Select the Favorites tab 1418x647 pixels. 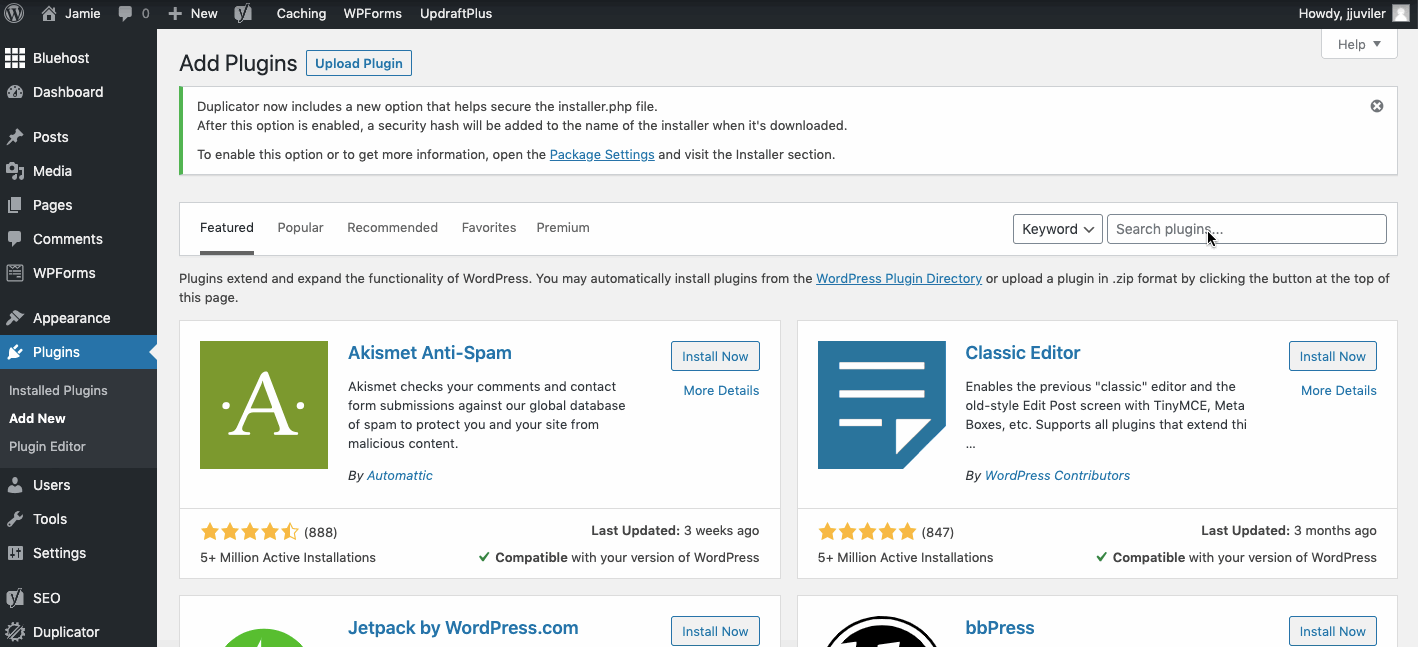(488, 227)
